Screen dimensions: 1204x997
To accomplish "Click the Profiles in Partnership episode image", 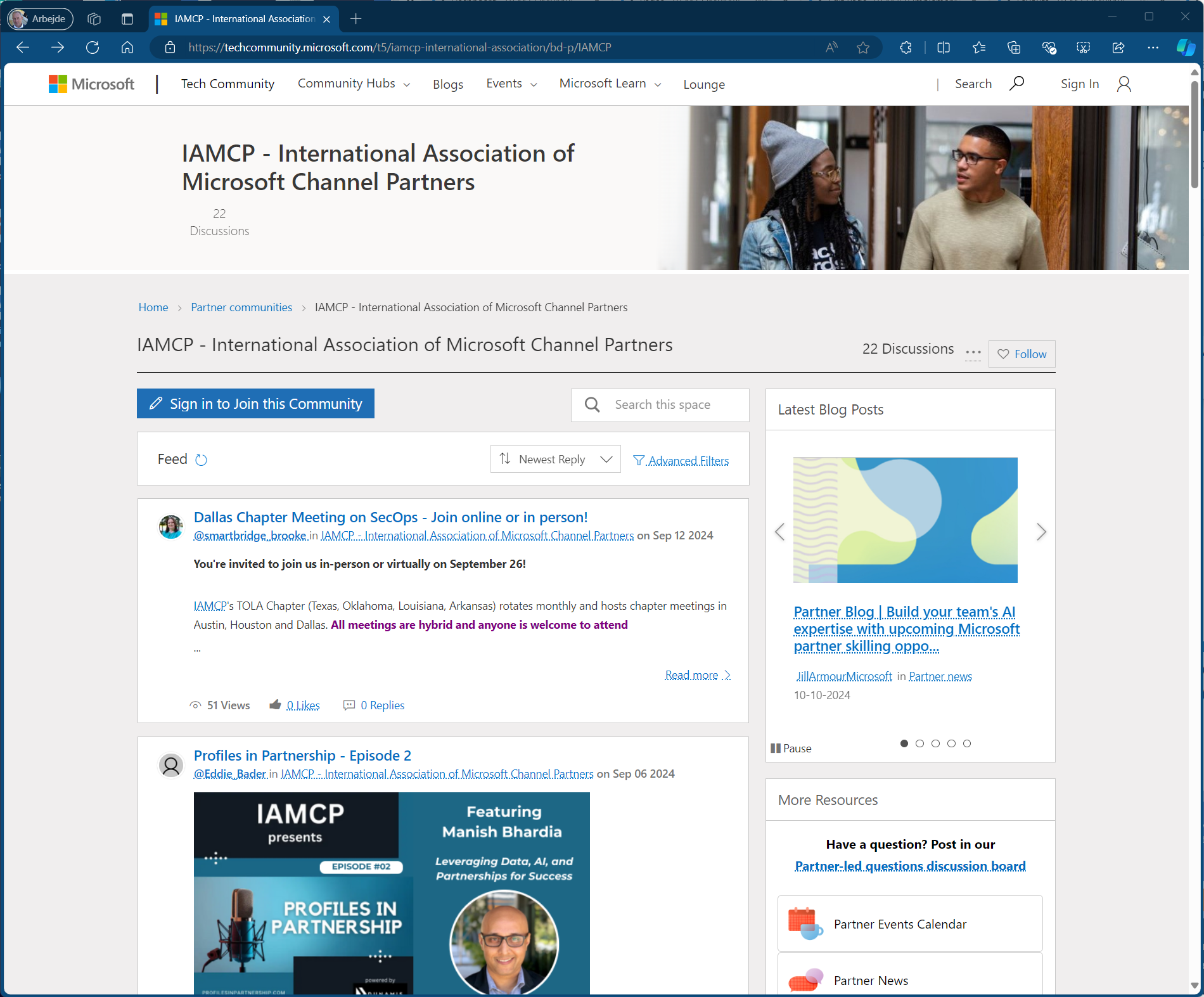I will point(392,894).
